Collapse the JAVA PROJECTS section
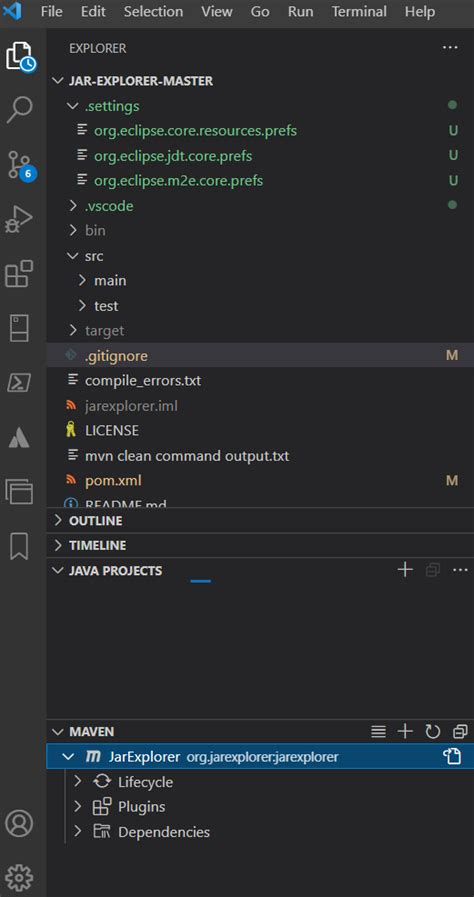Screen dimensions: 474x897 [x=58, y=570]
